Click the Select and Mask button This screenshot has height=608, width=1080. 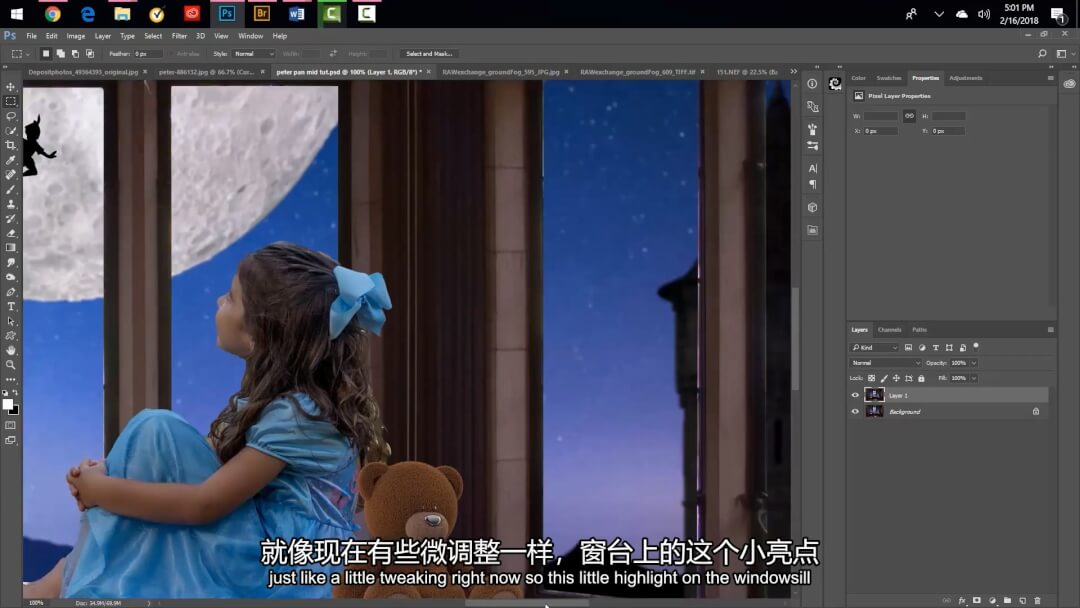(x=428, y=54)
